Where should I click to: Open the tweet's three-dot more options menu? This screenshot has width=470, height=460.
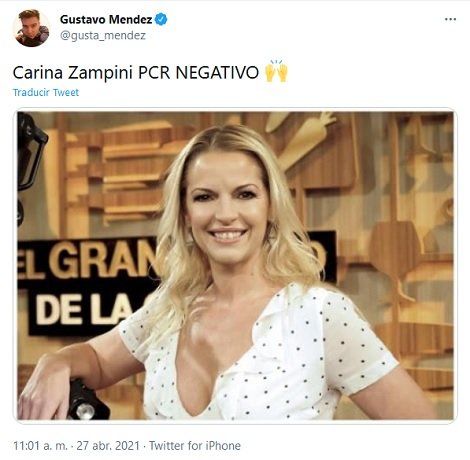(x=450, y=19)
